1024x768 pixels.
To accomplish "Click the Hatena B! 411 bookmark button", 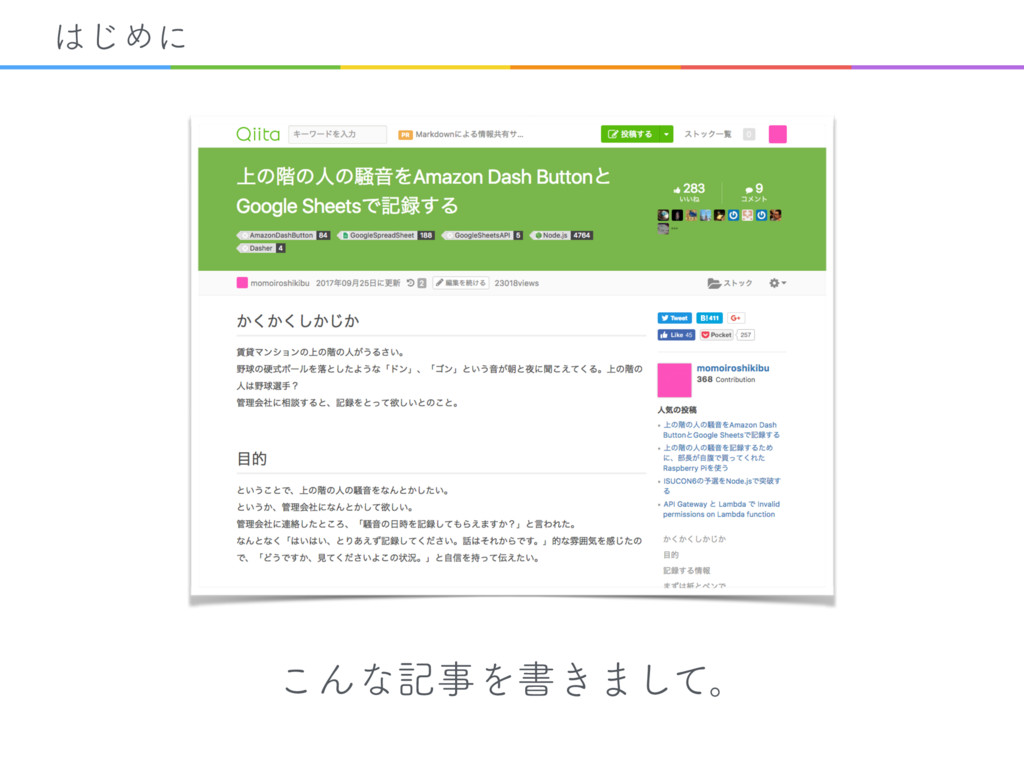I will (x=709, y=318).
